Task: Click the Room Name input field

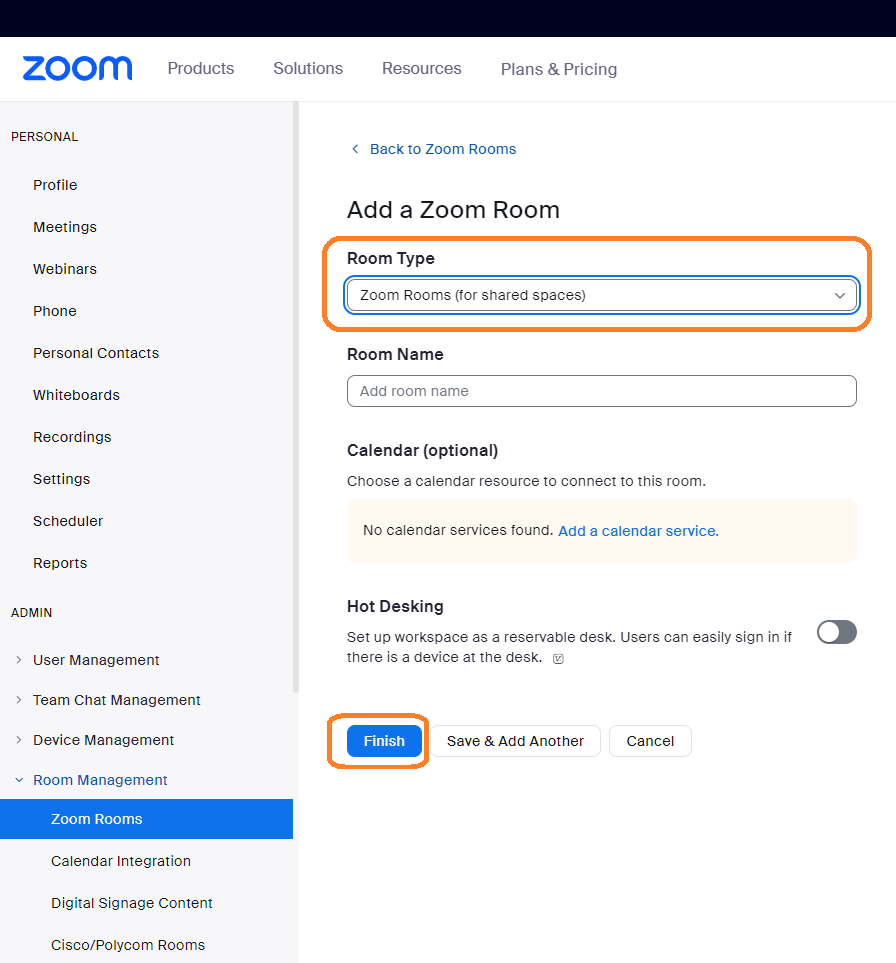Action: [601, 391]
